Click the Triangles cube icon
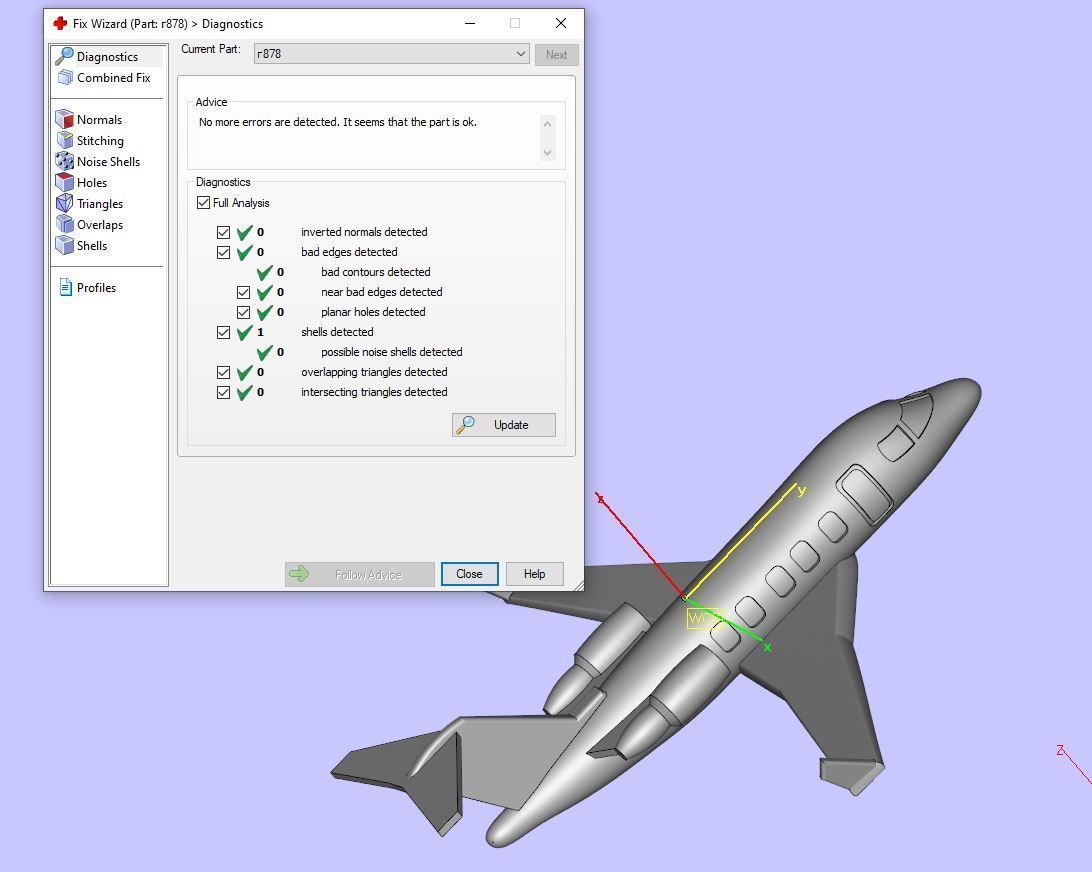Viewport: 1092px width, 872px height. (x=64, y=203)
